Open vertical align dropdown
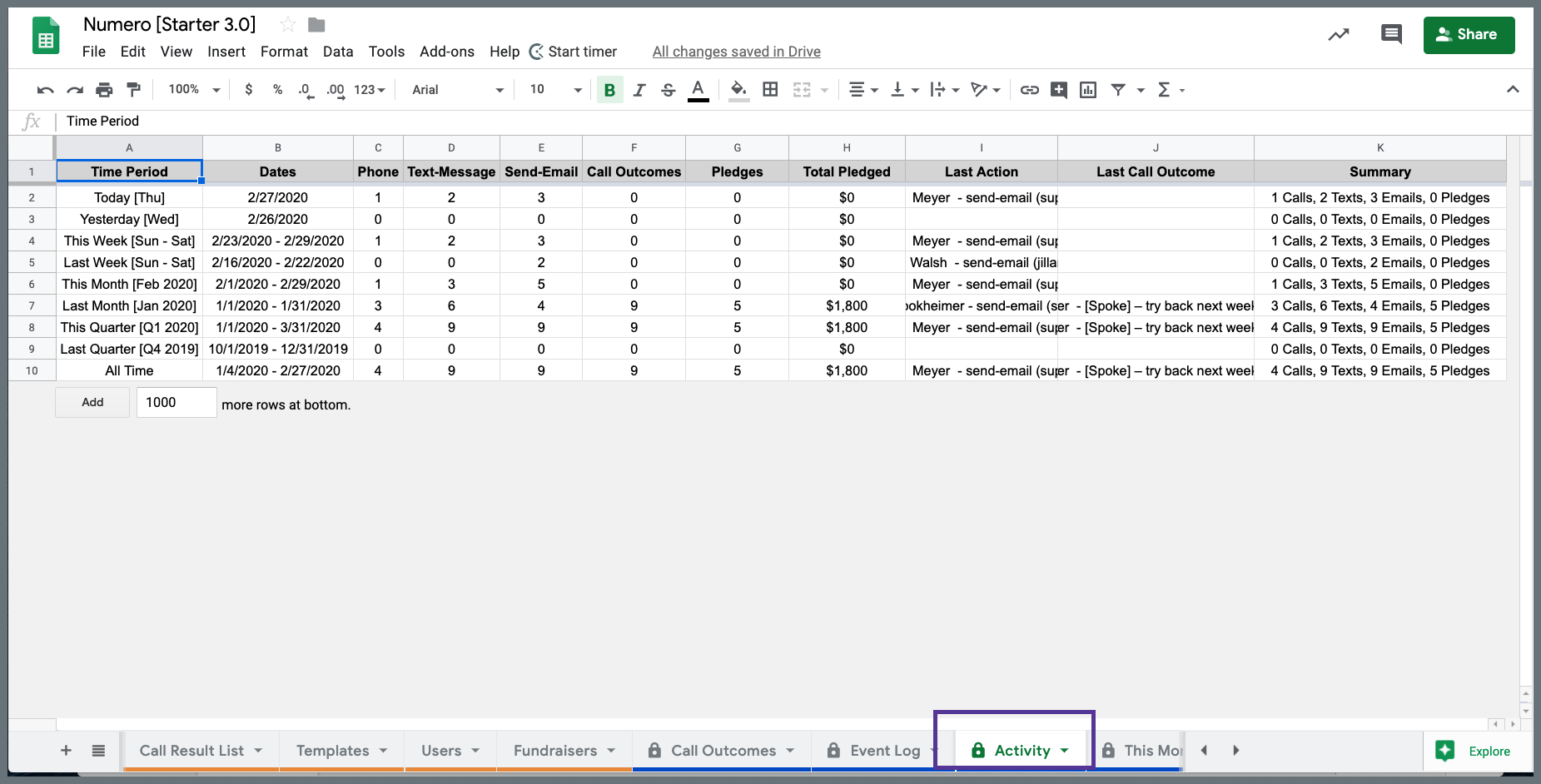Image resolution: width=1541 pixels, height=784 pixels. [x=904, y=90]
